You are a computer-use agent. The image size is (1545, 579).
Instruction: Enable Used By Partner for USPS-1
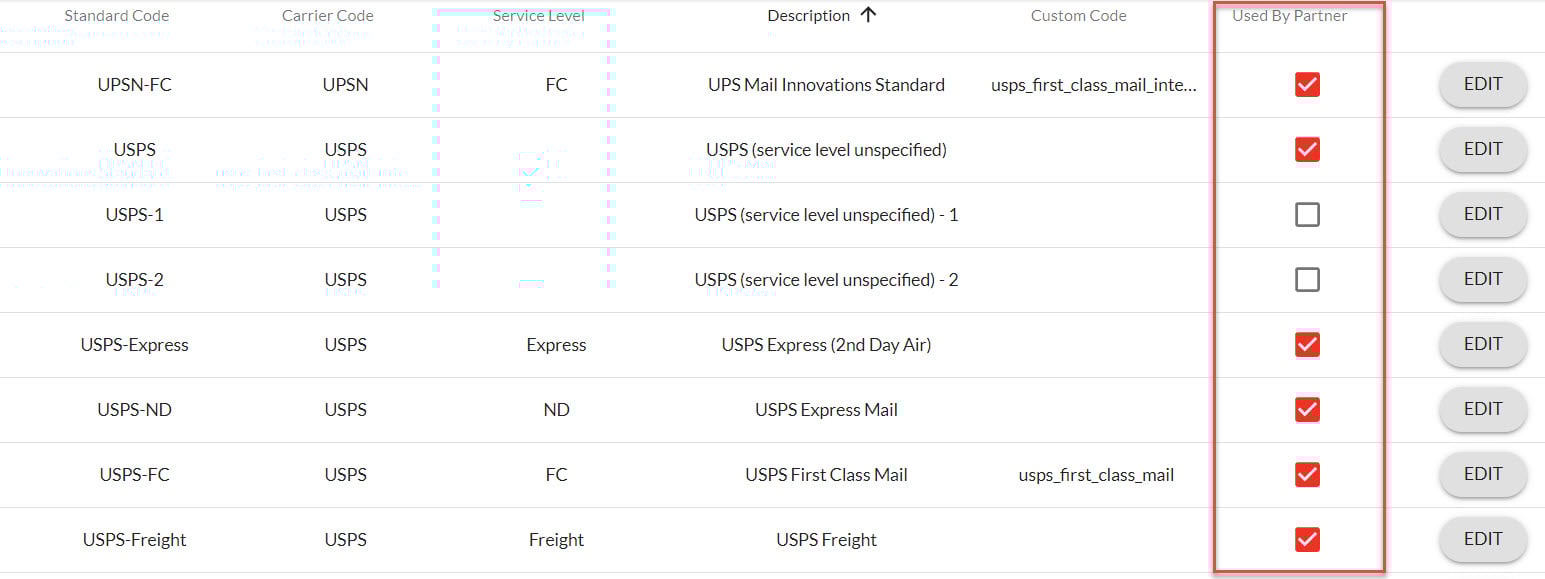[1306, 215]
